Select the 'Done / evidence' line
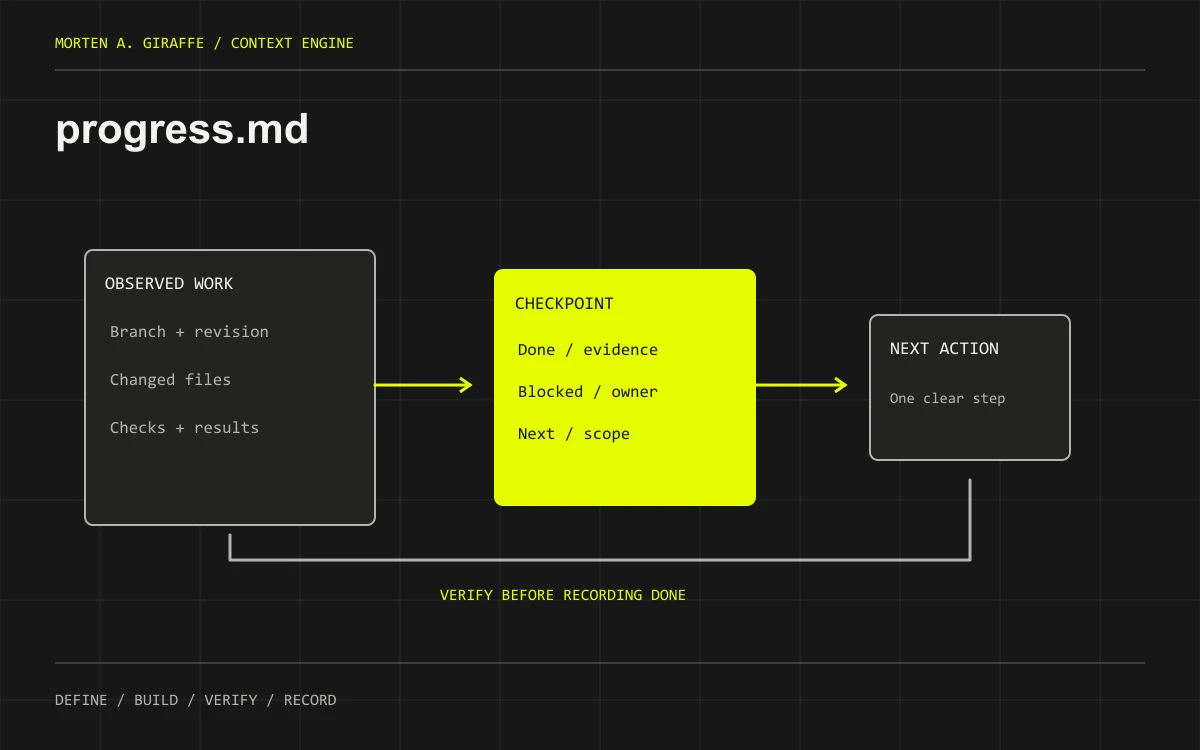The width and height of the screenshot is (1200, 750). point(588,350)
